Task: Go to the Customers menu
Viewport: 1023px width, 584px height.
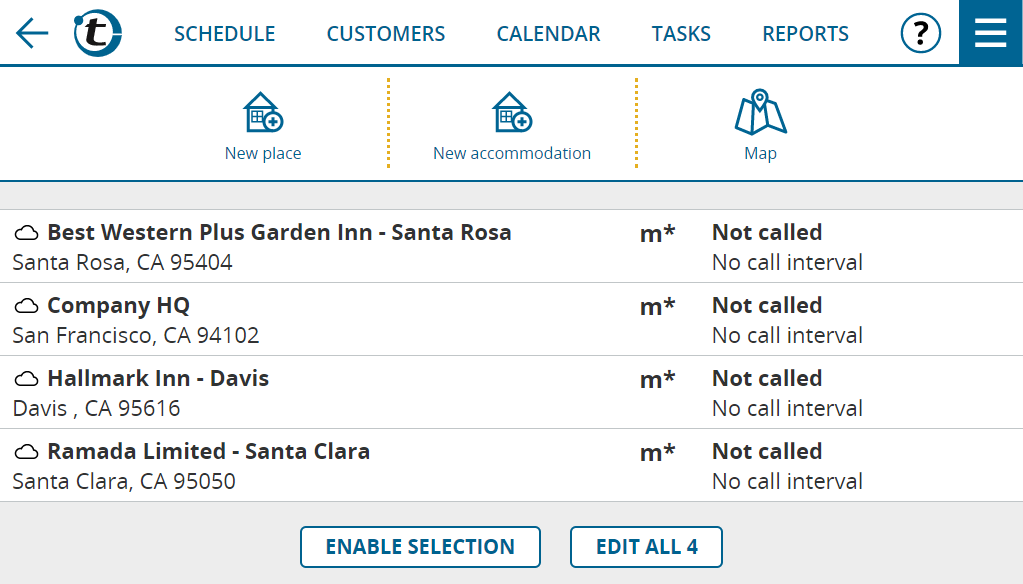Action: coord(386,34)
